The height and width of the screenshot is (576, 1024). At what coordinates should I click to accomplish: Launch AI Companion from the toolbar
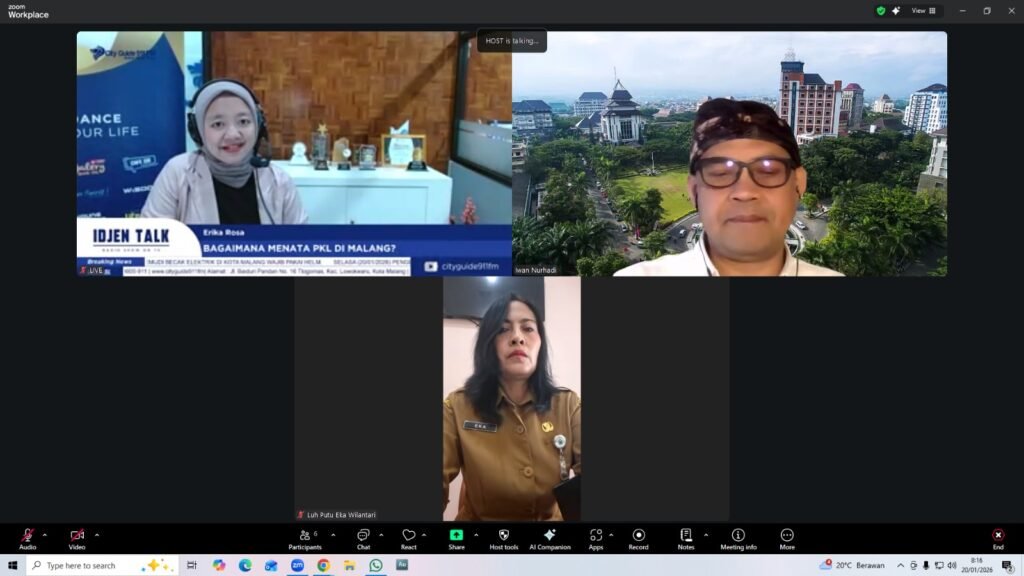(549, 536)
